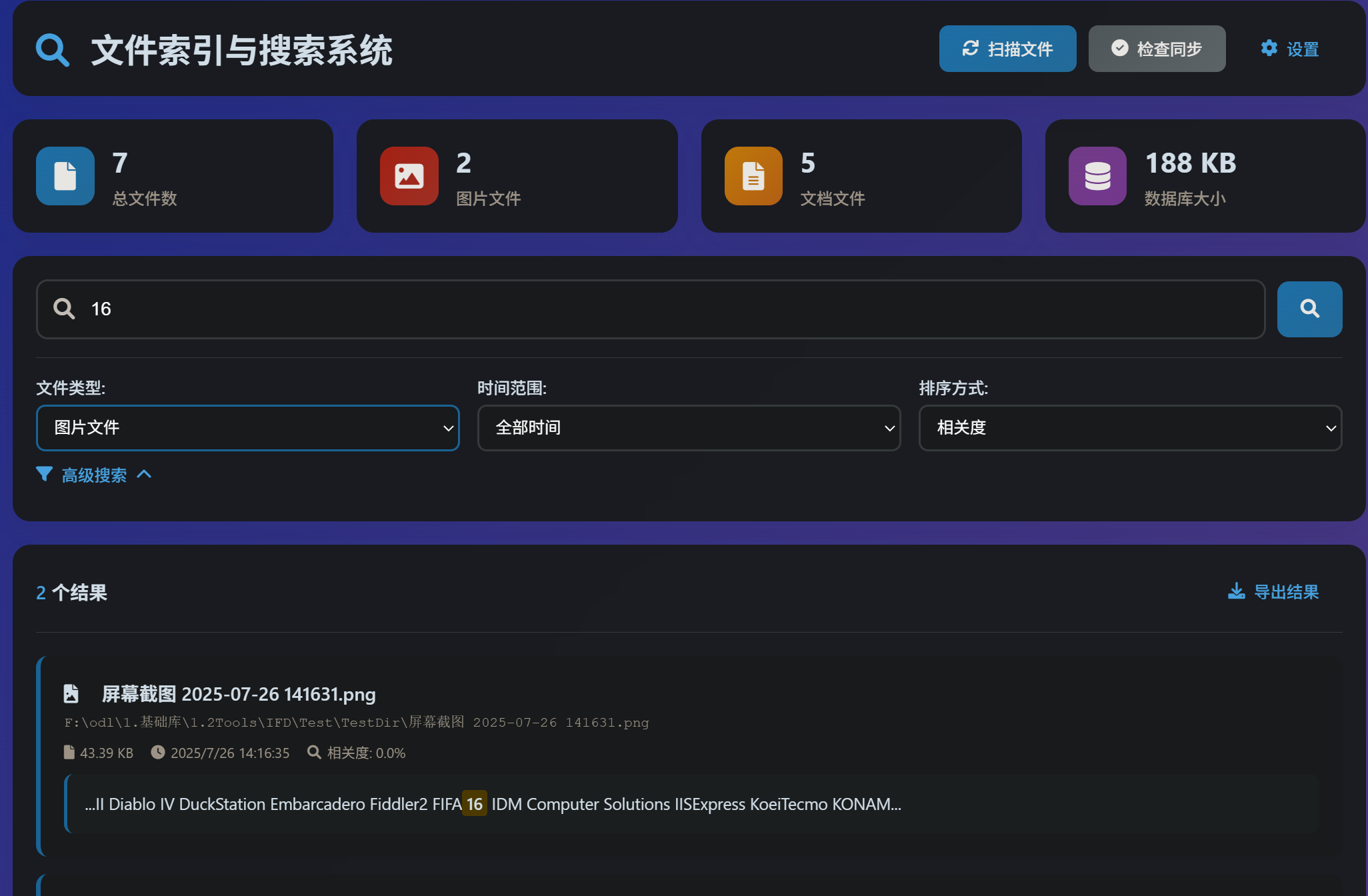Screen dimensions: 1368x896
Task: Click the checkmark icon in 检查同步 button
Action: [x=1120, y=48]
